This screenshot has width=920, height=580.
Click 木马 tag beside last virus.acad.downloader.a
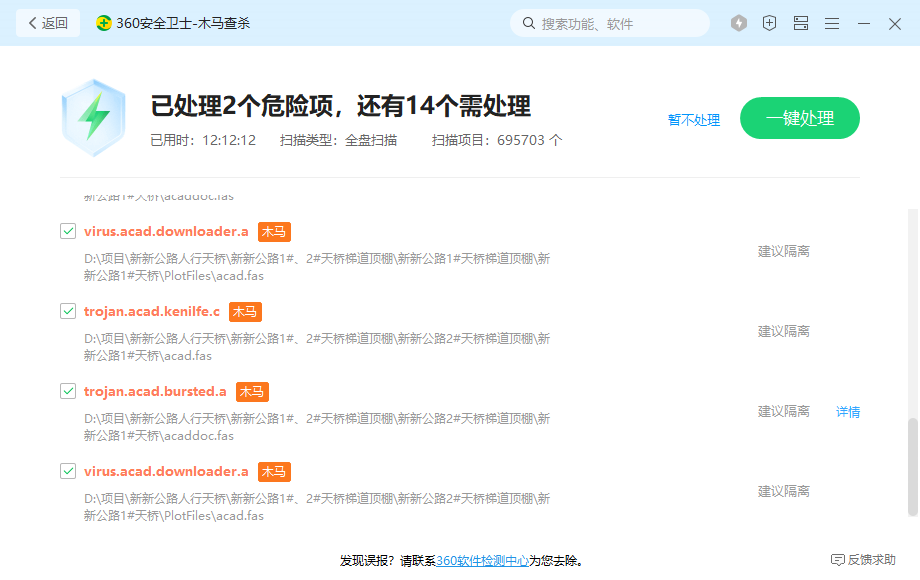pyautogui.click(x=274, y=472)
